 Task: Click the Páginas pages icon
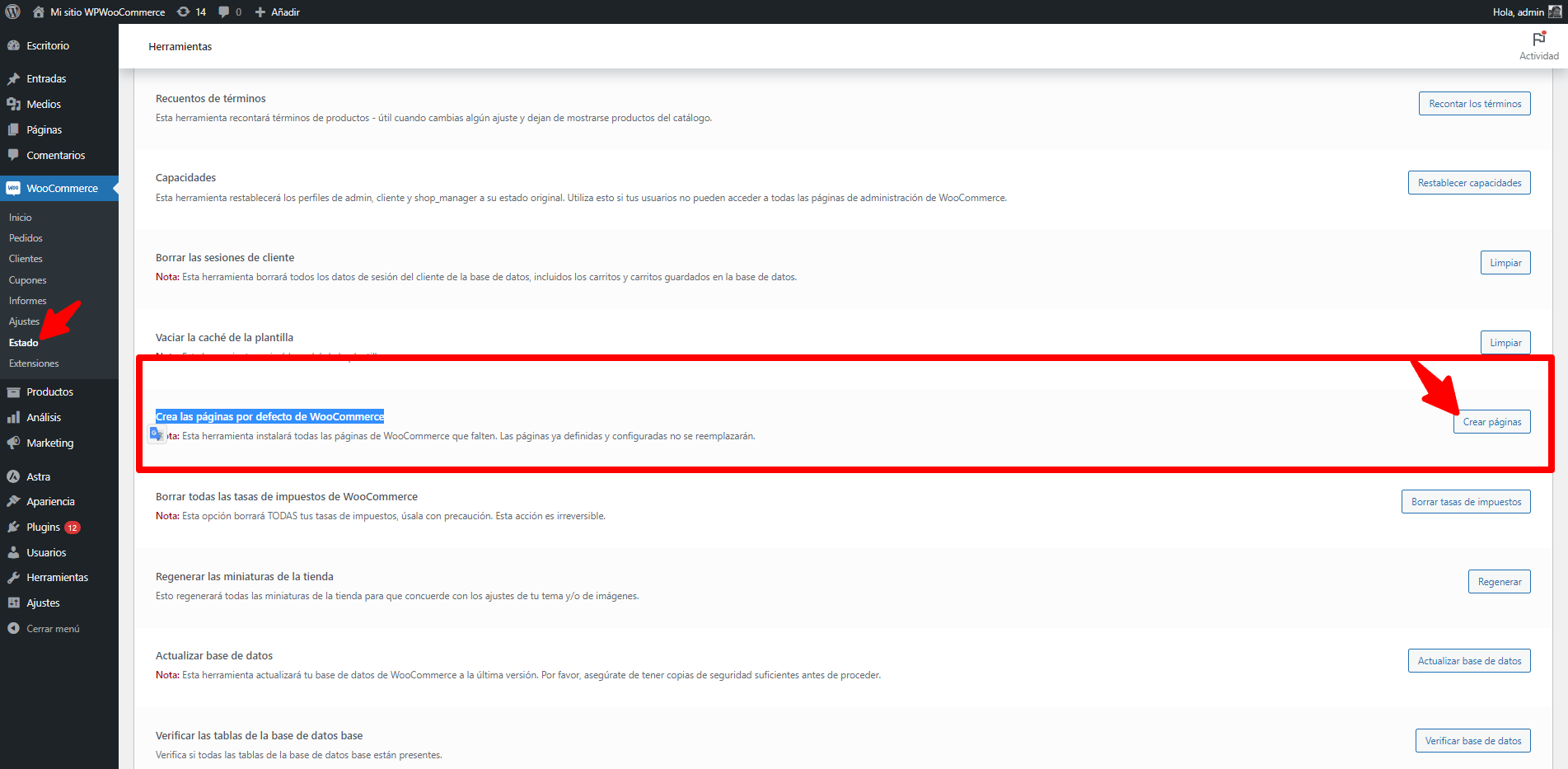(13, 129)
